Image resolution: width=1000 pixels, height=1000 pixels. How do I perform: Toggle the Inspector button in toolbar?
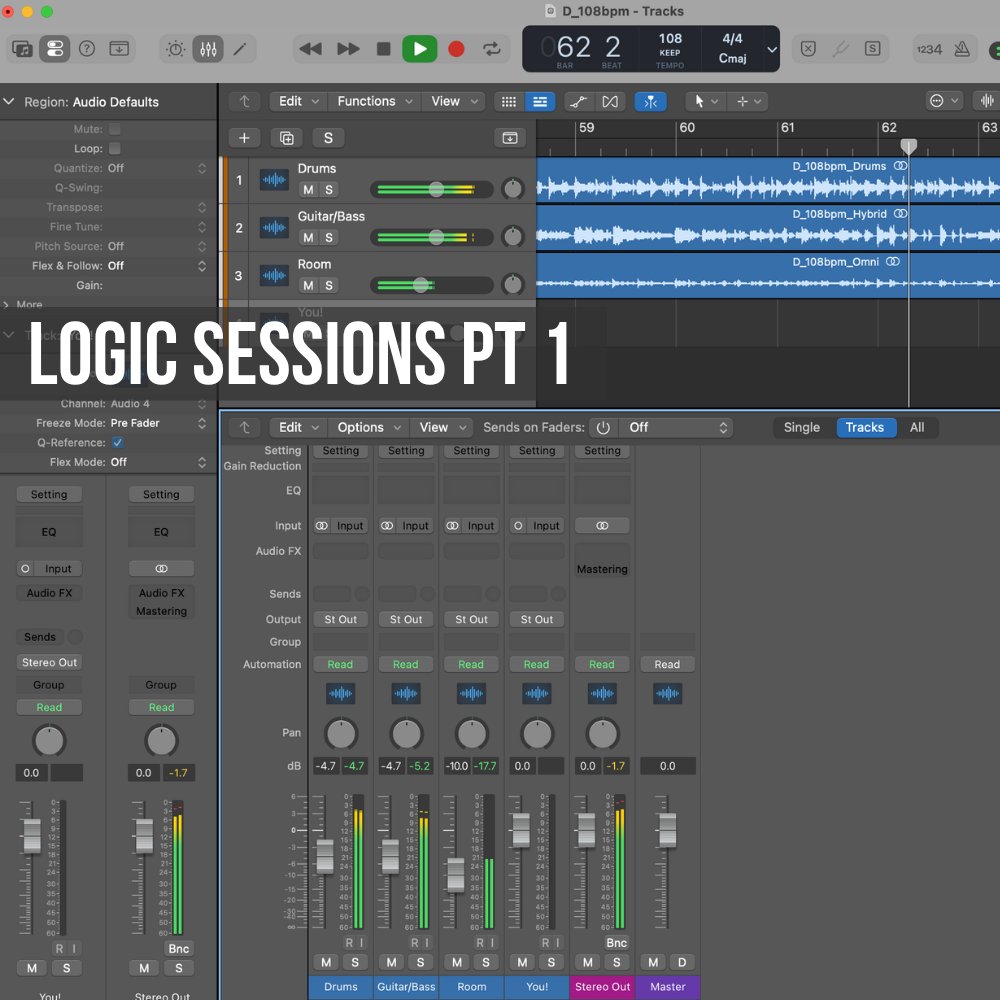(x=55, y=49)
